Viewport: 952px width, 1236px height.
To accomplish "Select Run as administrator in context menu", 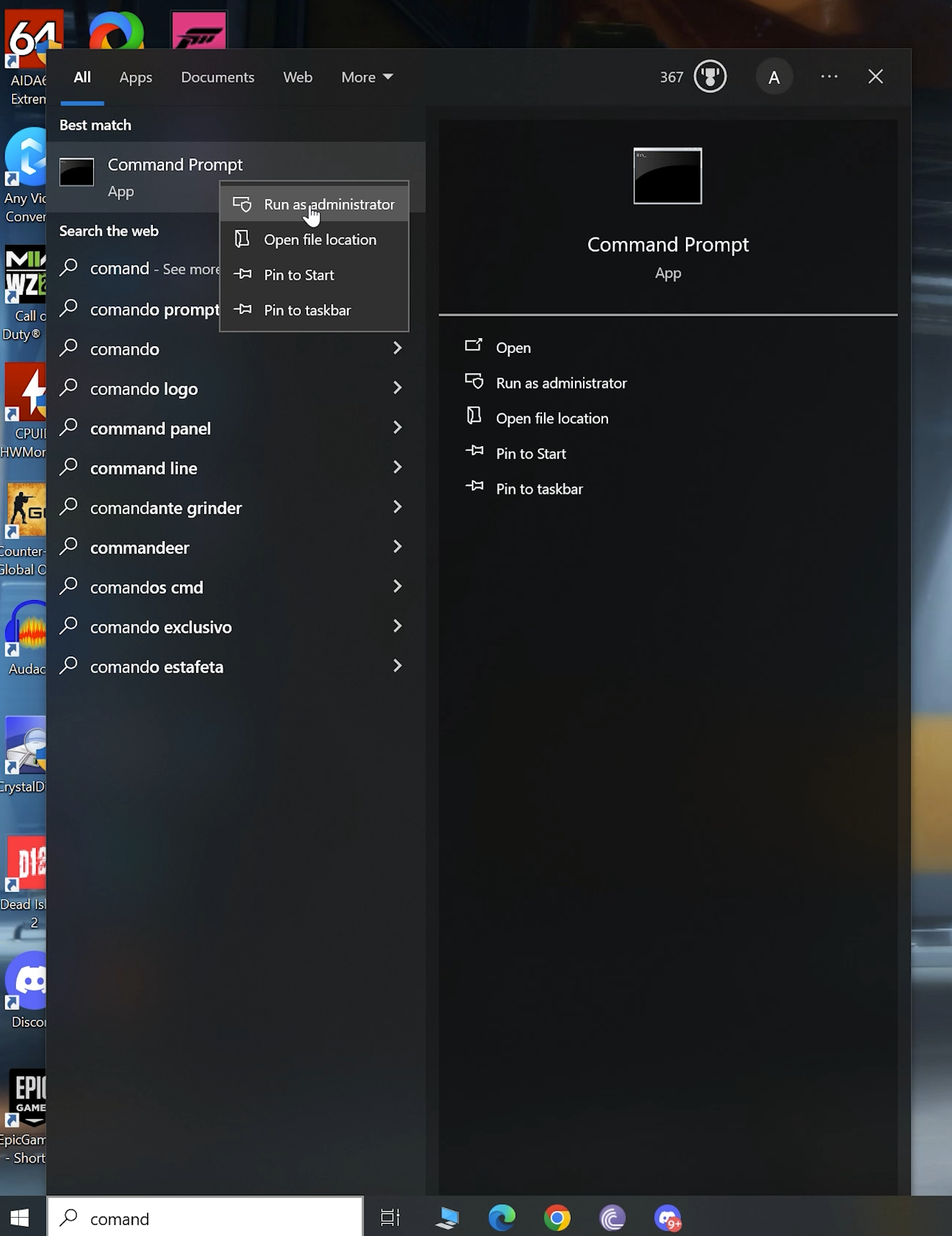I will 314,204.
